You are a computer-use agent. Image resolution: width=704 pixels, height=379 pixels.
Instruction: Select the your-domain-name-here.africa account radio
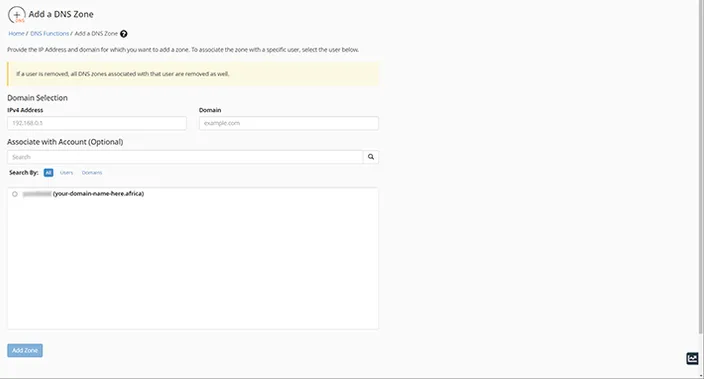[15, 194]
